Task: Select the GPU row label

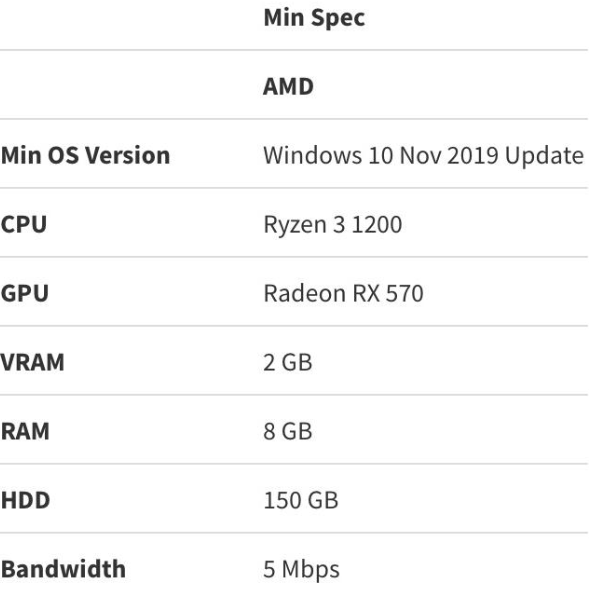Action: [25, 294]
